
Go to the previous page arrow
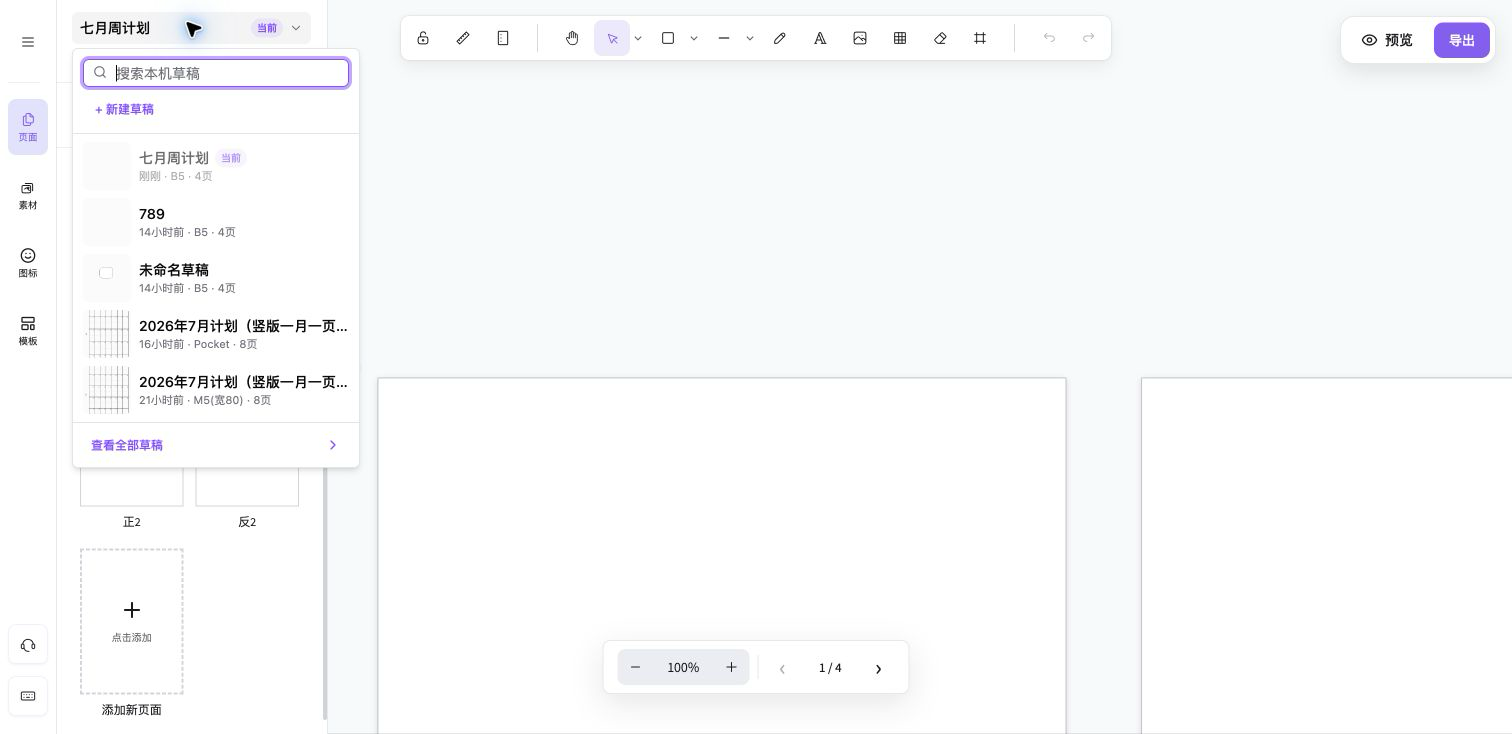coord(782,668)
